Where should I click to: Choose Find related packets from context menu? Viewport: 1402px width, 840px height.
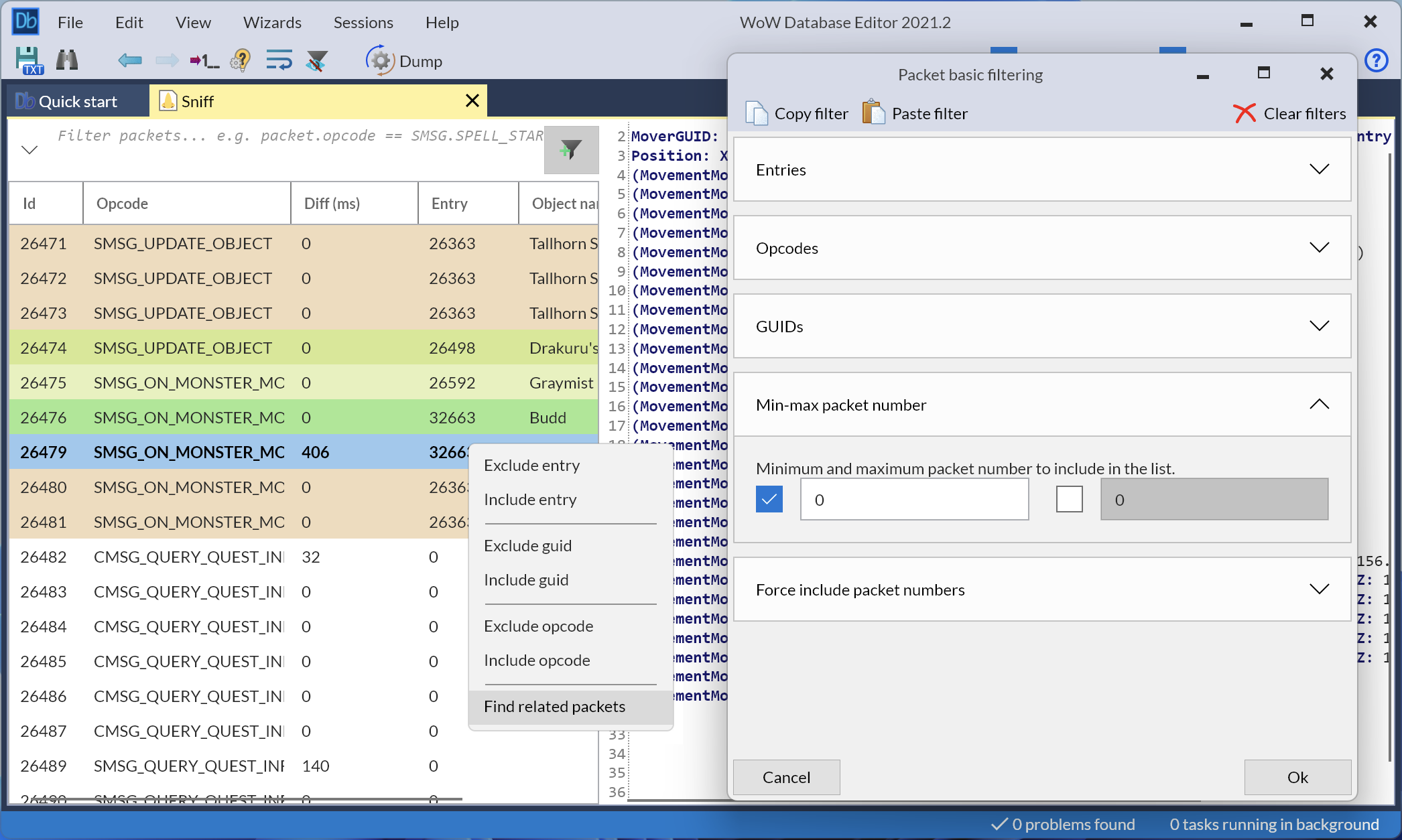click(x=554, y=707)
